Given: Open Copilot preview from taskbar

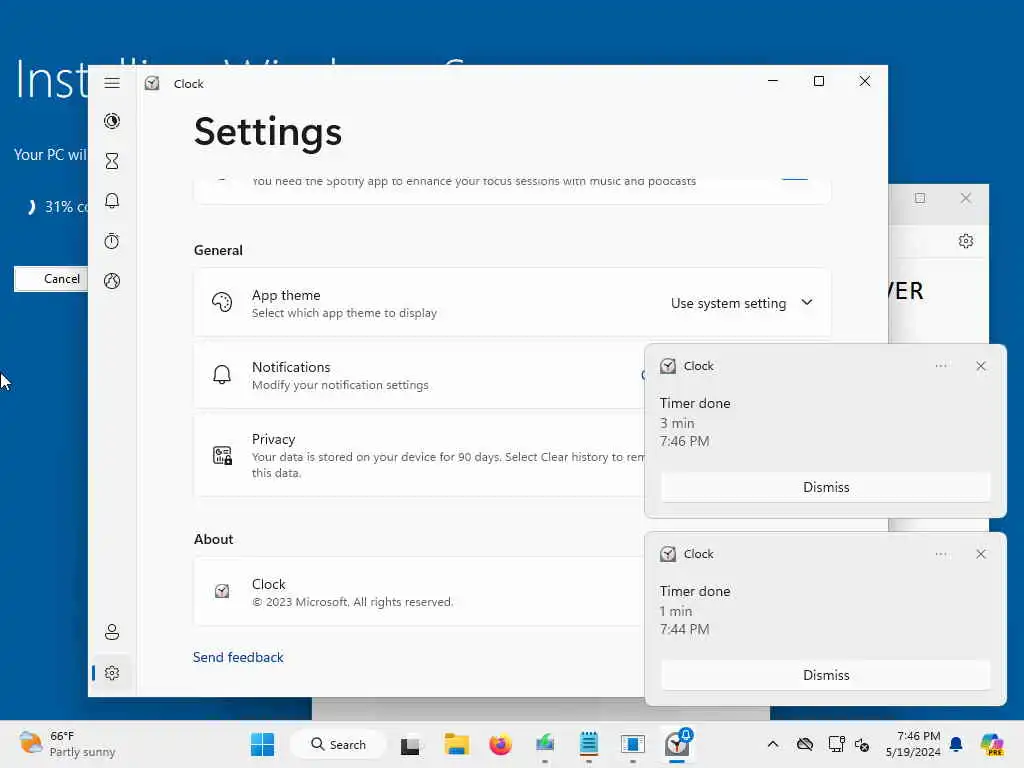Looking at the screenshot, I should (992, 744).
